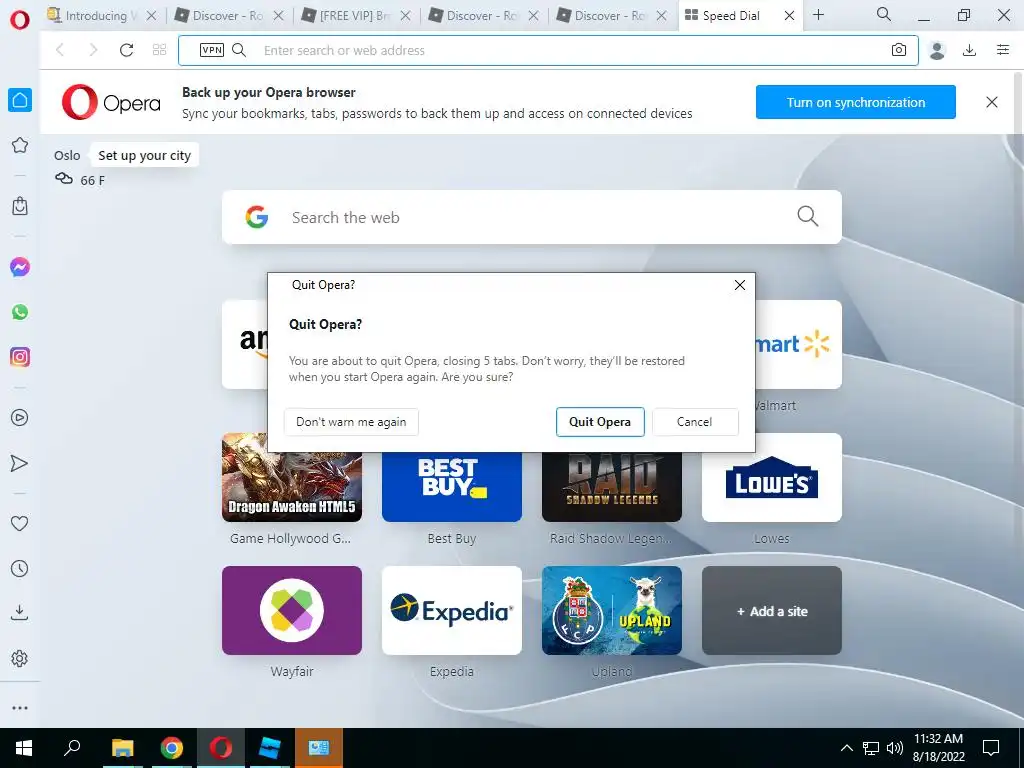1024x768 pixels.
Task: Click the Search in tabs magnifier
Action: coord(884,14)
